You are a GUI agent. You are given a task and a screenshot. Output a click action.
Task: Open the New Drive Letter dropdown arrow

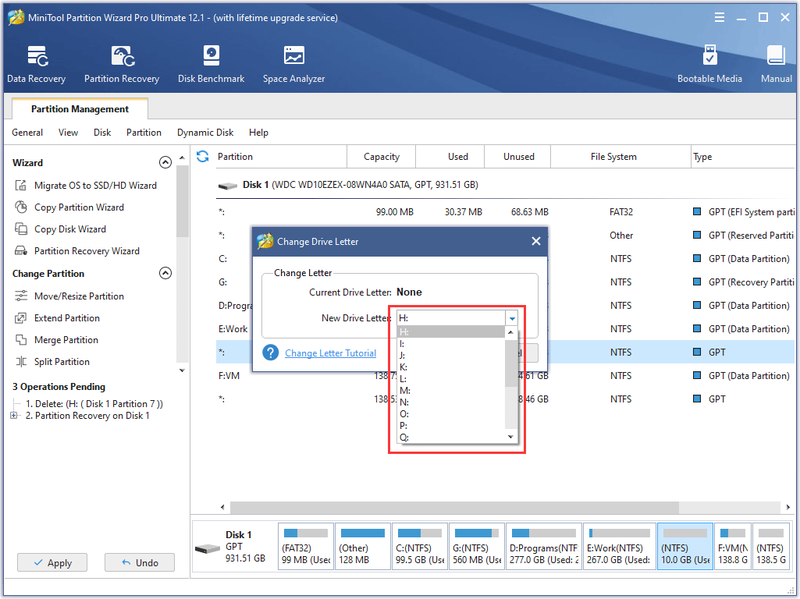coord(512,318)
